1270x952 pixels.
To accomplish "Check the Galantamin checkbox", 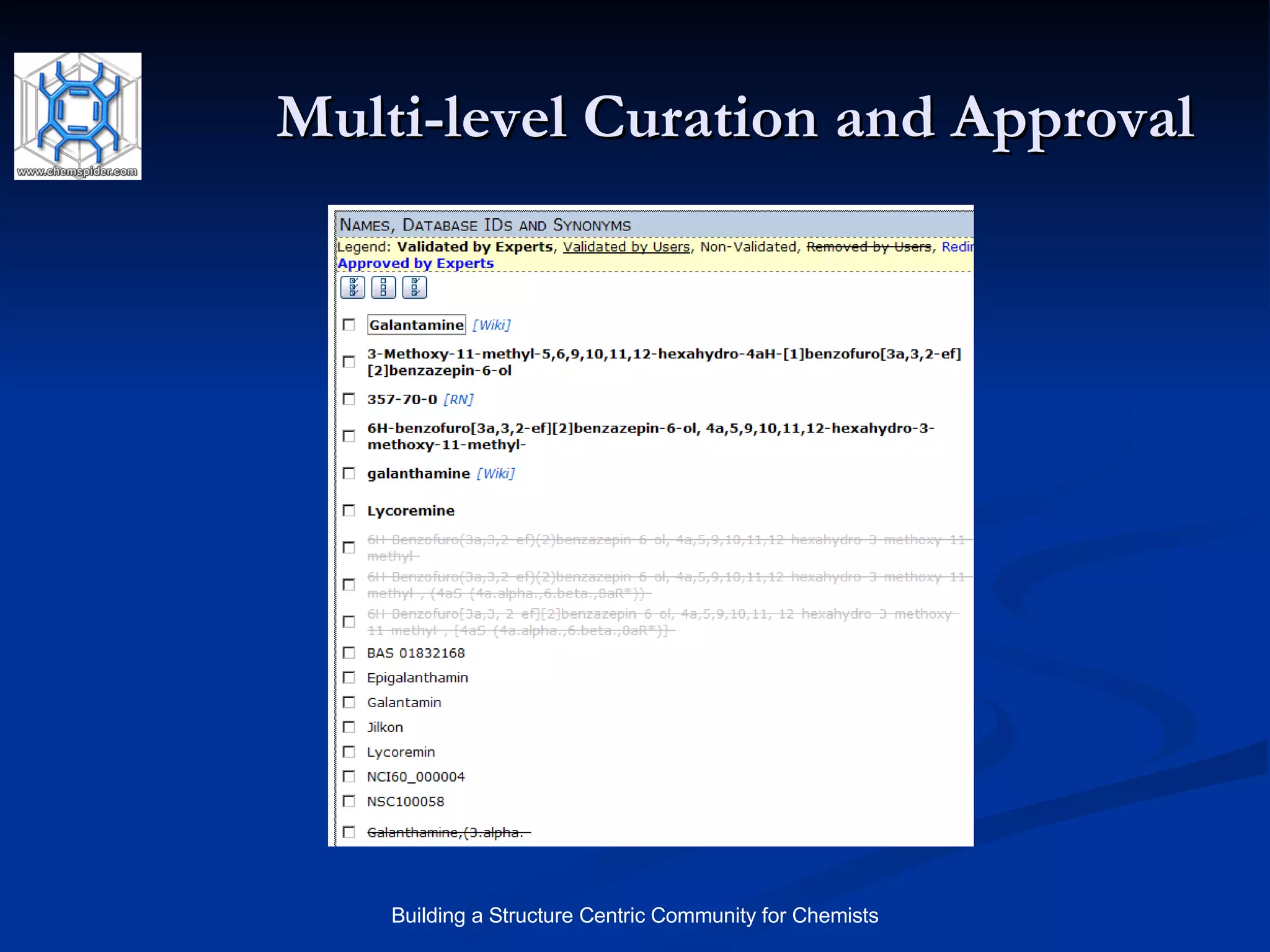I will 349,702.
